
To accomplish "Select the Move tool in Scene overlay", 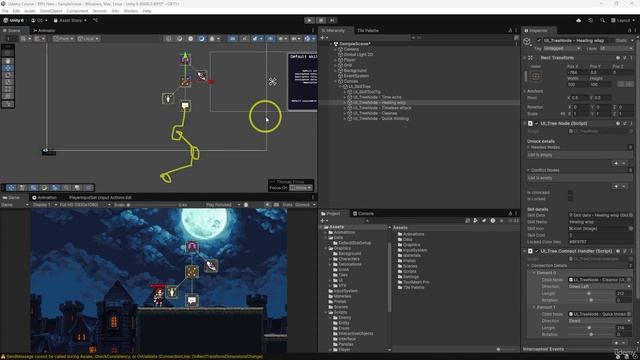I will click(x=8, y=68).
